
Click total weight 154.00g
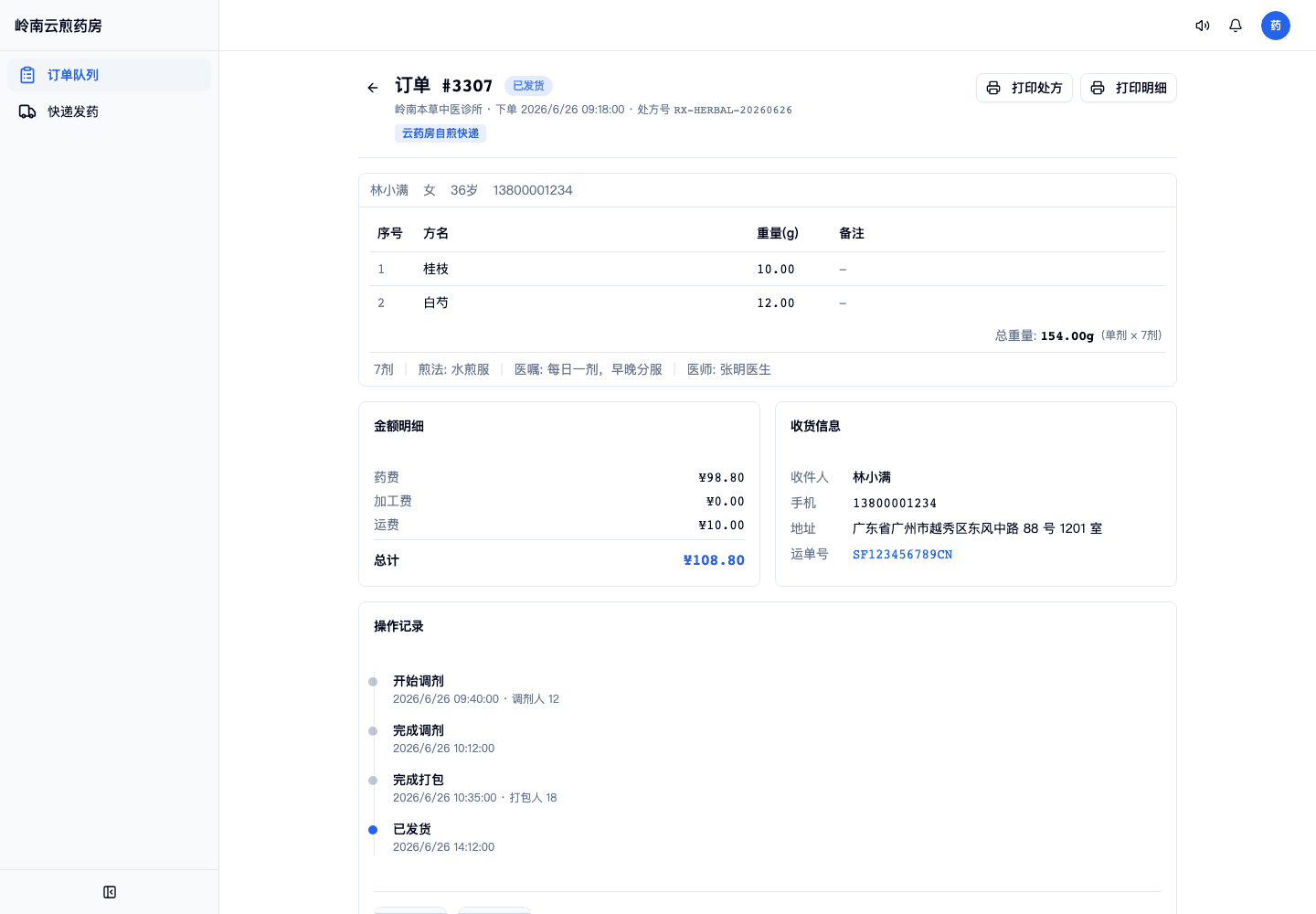coord(1067,335)
